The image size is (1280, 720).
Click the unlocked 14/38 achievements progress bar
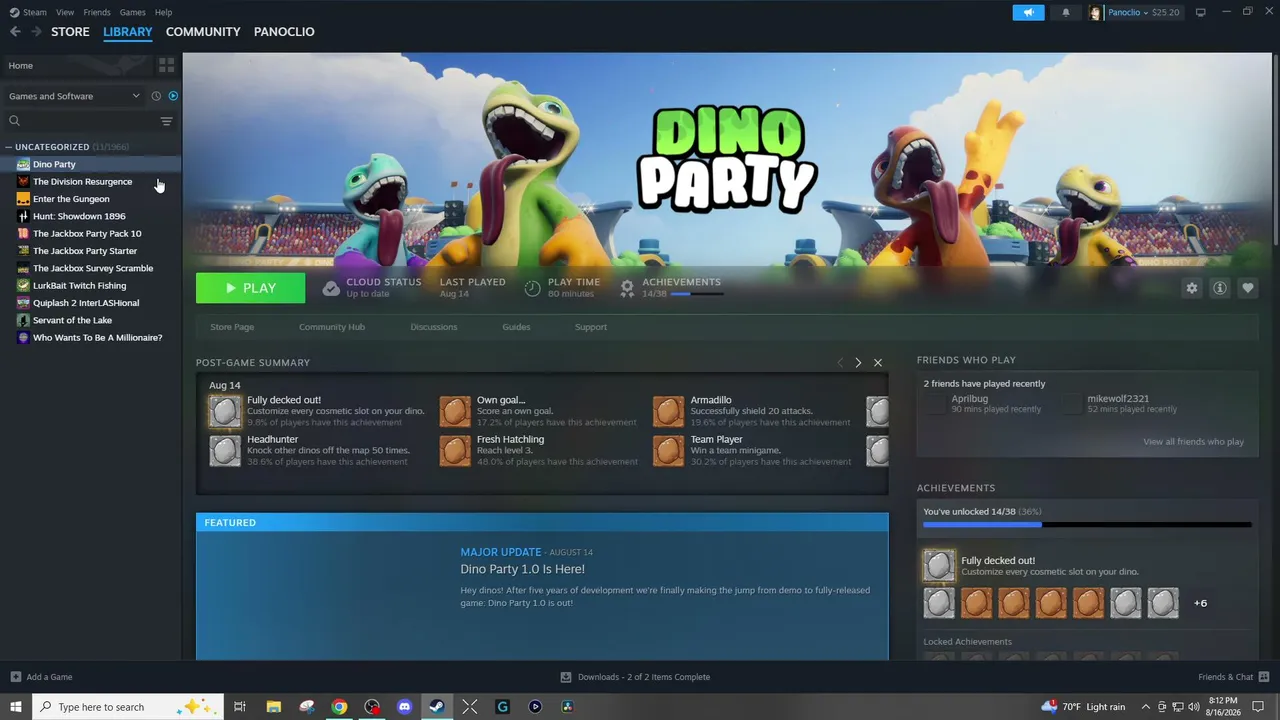(x=1087, y=524)
